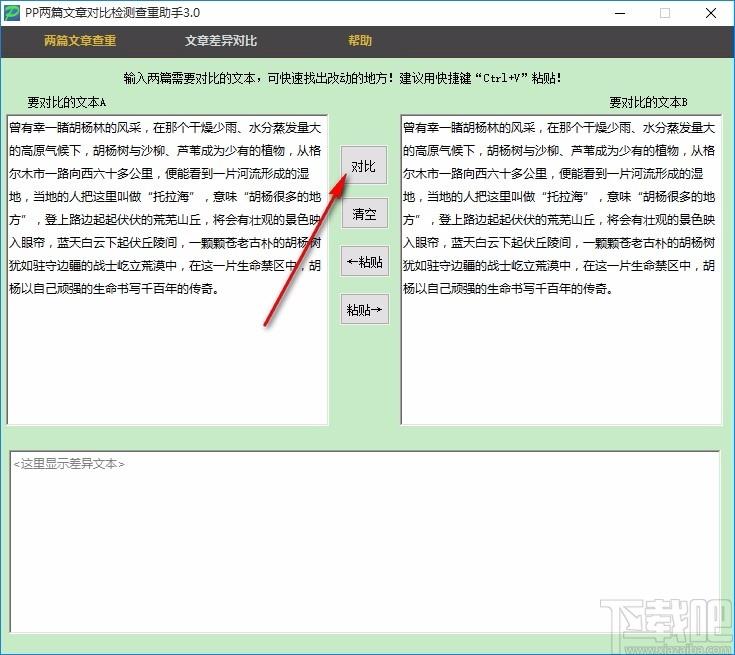Click the 对比 button
The width and height of the screenshot is (735, 655).
pos(364,165)
